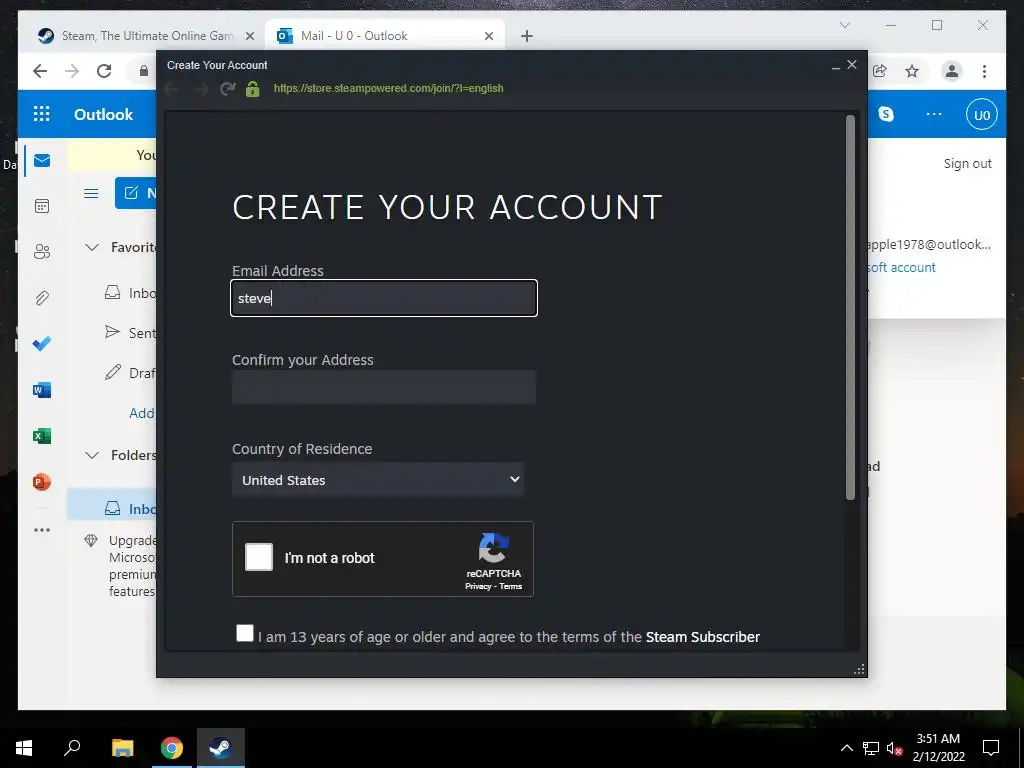The height and width of the screenshot is (768, 1024).
Task: Click reCAPTCHA Terms link
Action: [x=511, y=586]
